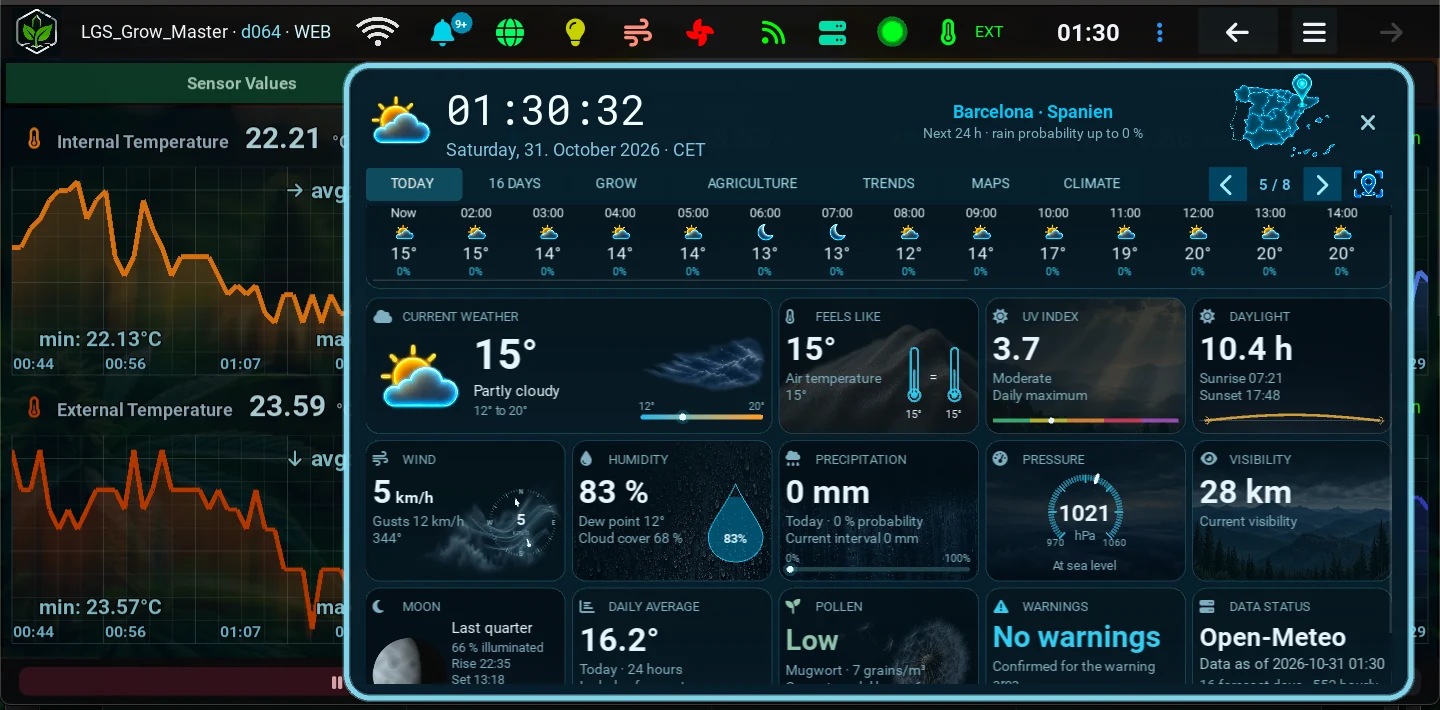The width and height of the screenshot is (1440, 710).
Task: Open the AGRICULTURE tab
Action: coord(752,183)
